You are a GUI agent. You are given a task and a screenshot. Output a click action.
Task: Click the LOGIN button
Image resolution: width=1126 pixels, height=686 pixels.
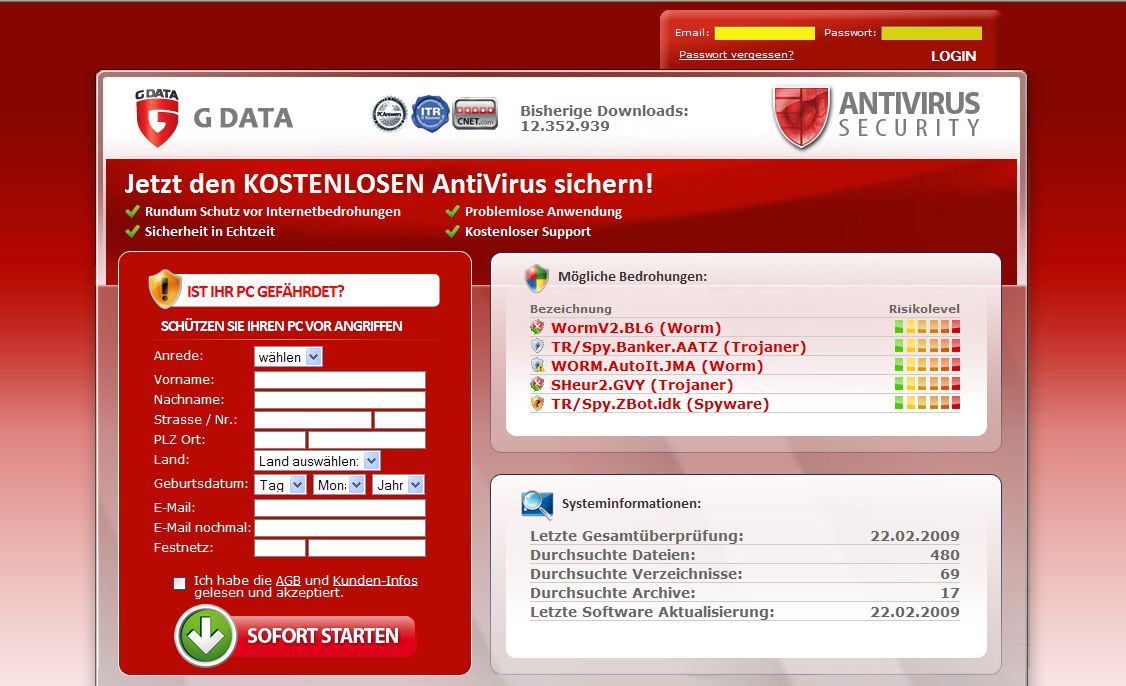[x=953, y=56]
